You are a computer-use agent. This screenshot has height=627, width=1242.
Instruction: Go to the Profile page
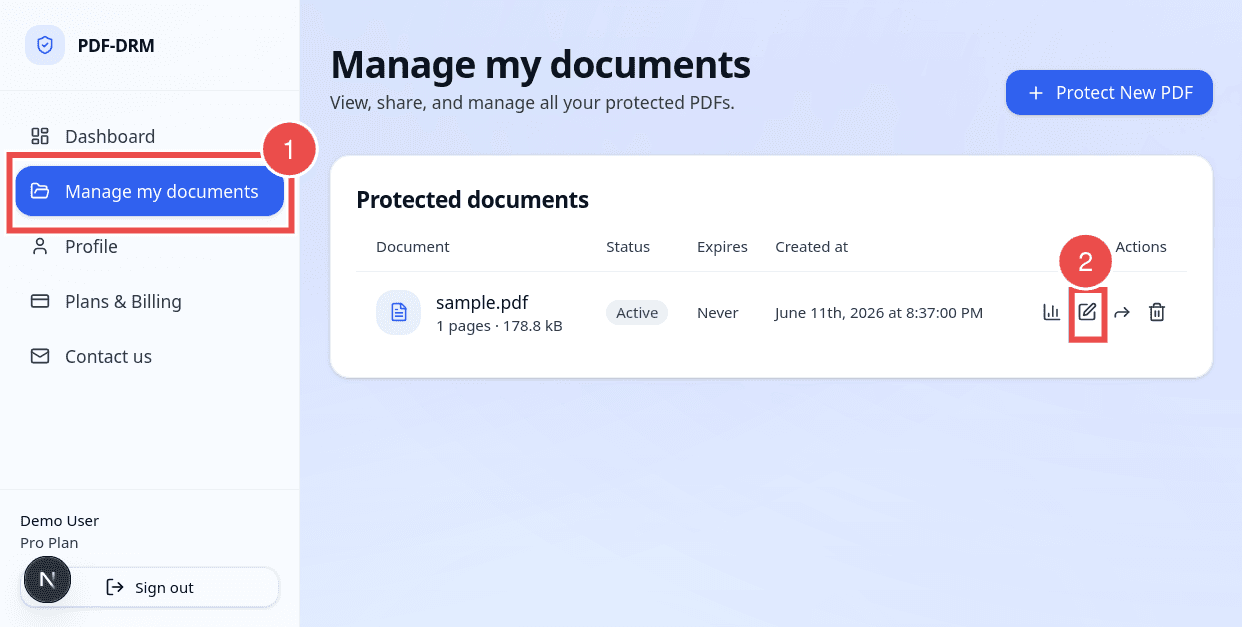point(150,246)
